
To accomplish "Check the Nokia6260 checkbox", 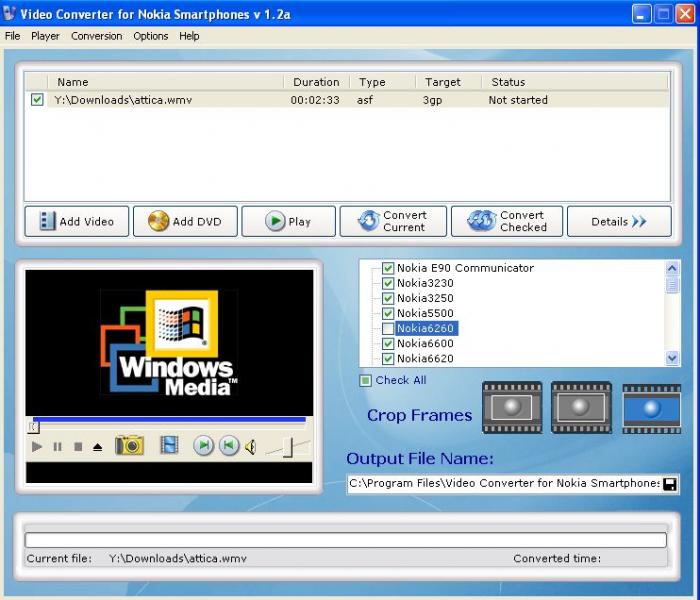I will pyautogui.click(x=388, y=329).
